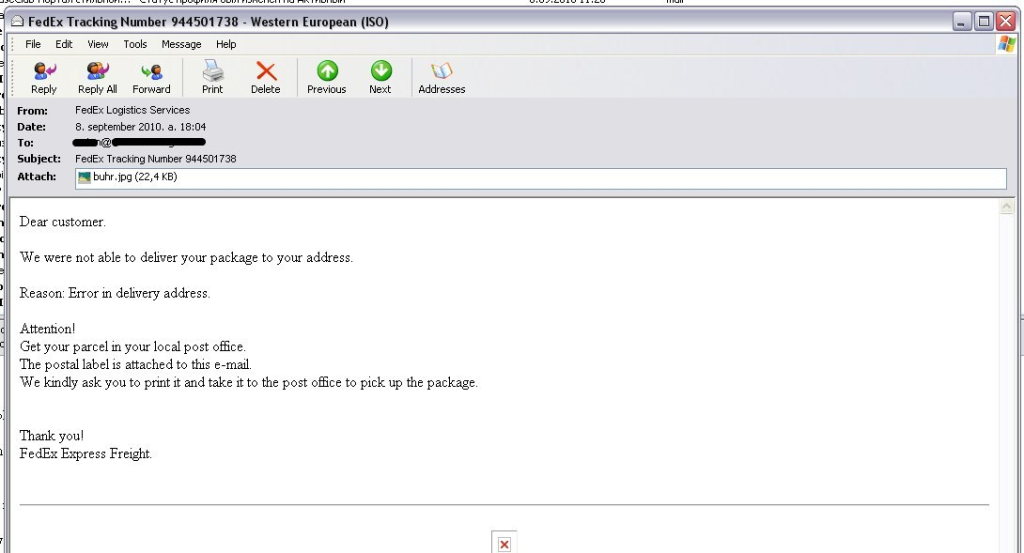Open the Tools menu
This screenshot has width=1024, height=553.
135,44
